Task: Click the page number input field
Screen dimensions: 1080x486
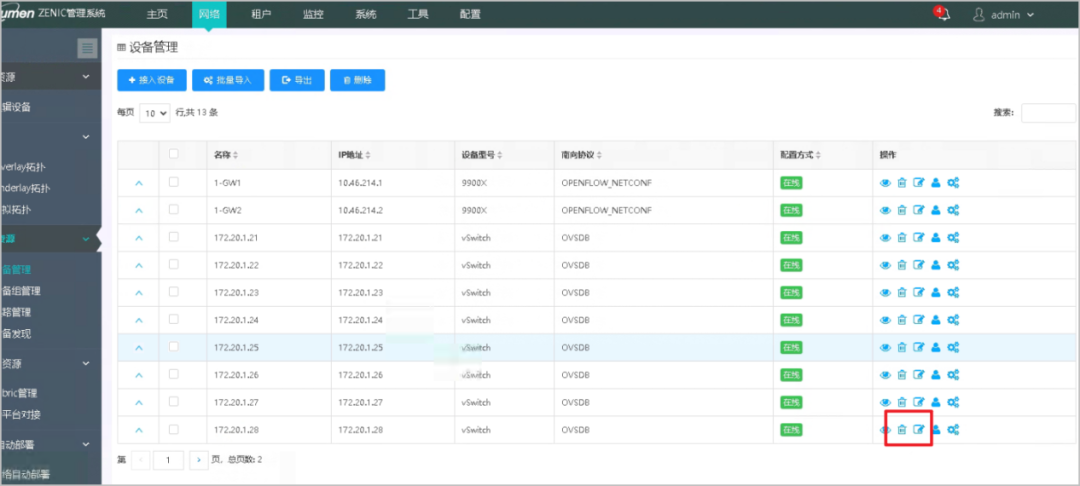Action: pyautogui.click(x=169, y=459)
